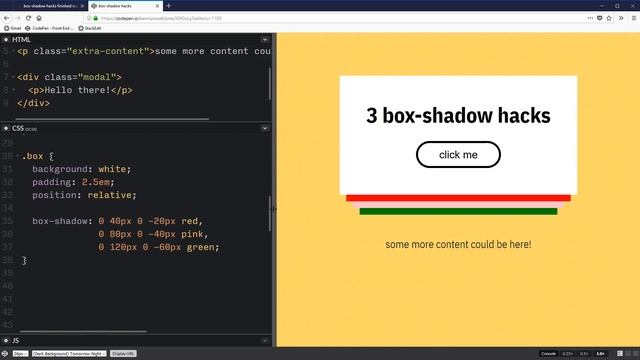Choose the first editor layout icon
The image size is (640, 360).
620,353
